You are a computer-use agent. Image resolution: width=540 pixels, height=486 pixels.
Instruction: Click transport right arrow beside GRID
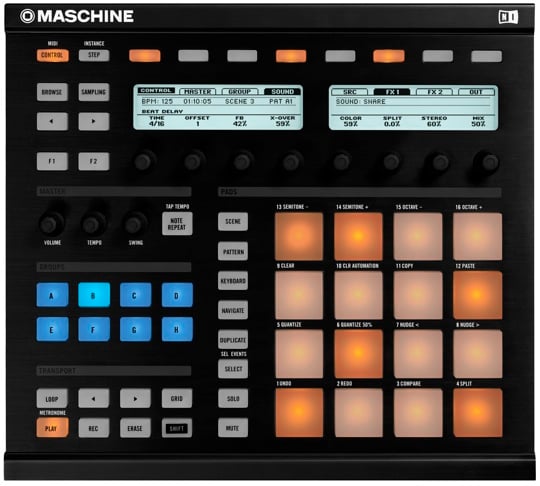(135, 399)
